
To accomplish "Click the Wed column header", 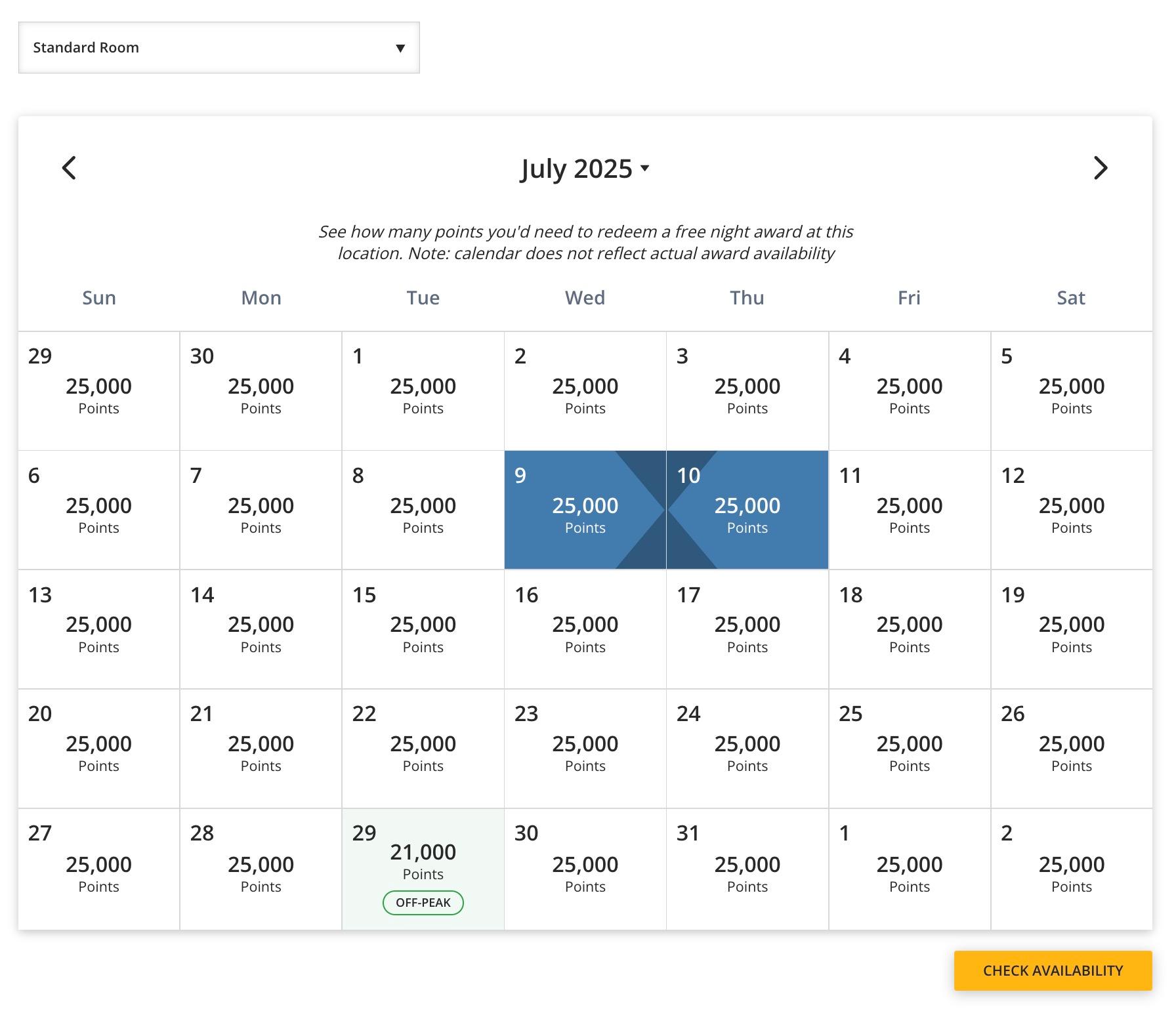I will [585, 298].
